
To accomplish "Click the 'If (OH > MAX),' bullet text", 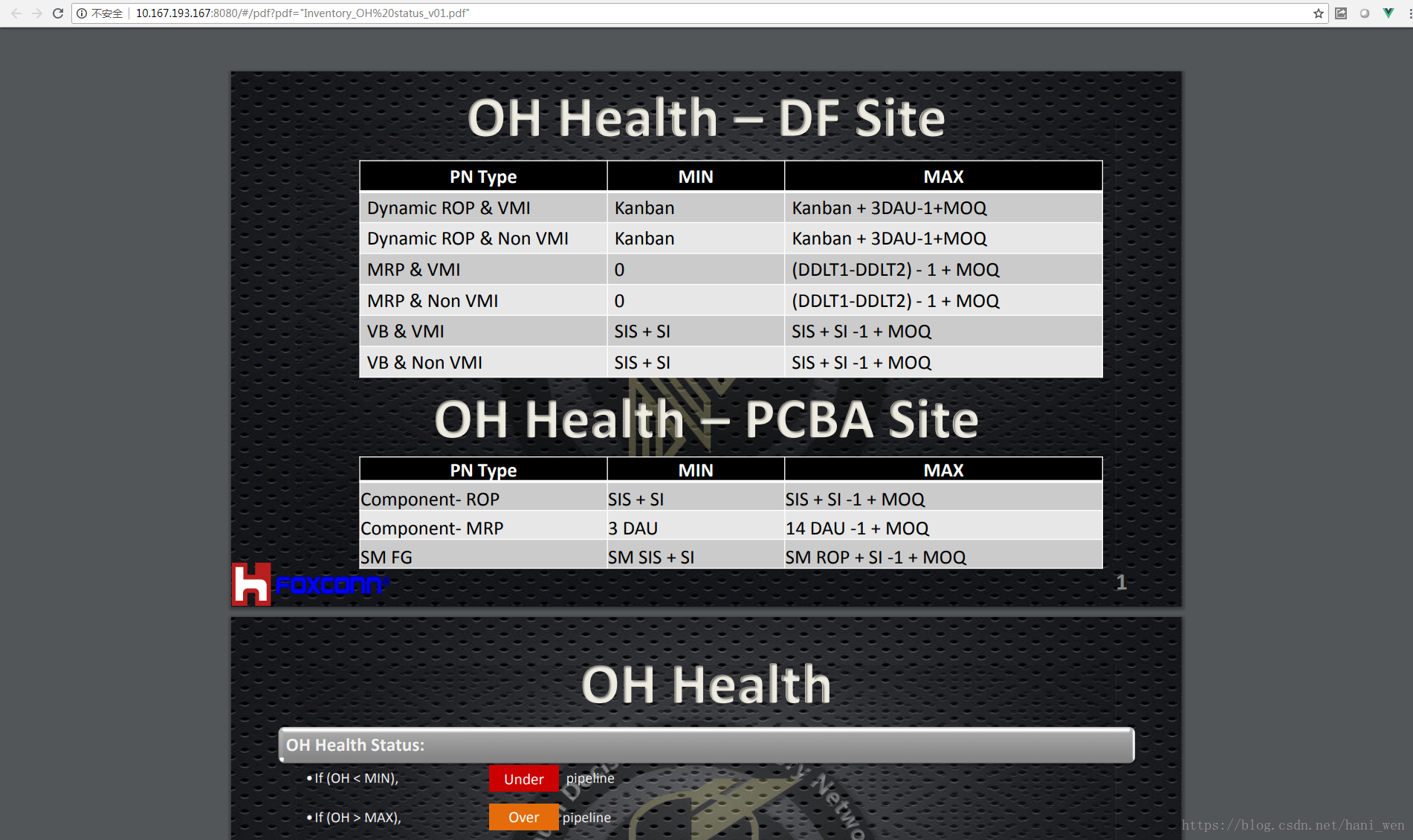I will (x=358, y=818).
